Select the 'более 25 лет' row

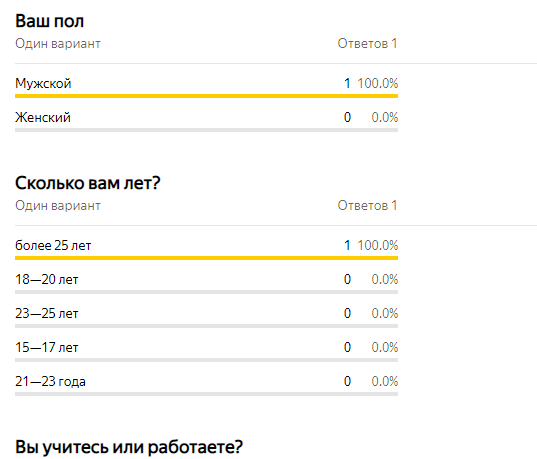click(207, 246)
